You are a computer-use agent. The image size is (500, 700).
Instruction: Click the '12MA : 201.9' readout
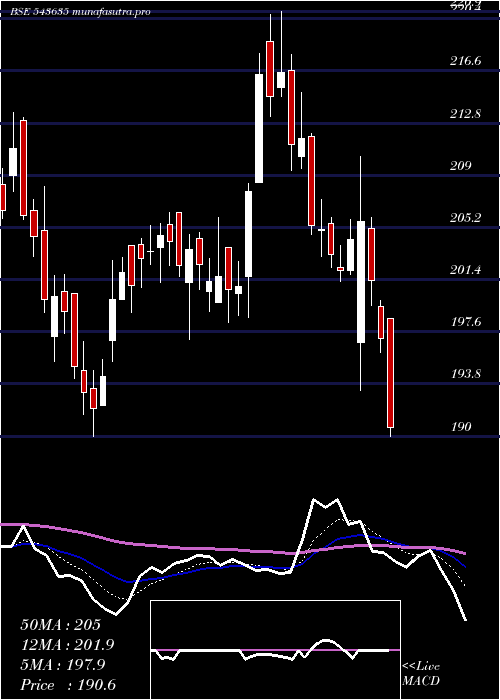pyautogui.click(x=67, y=645)
